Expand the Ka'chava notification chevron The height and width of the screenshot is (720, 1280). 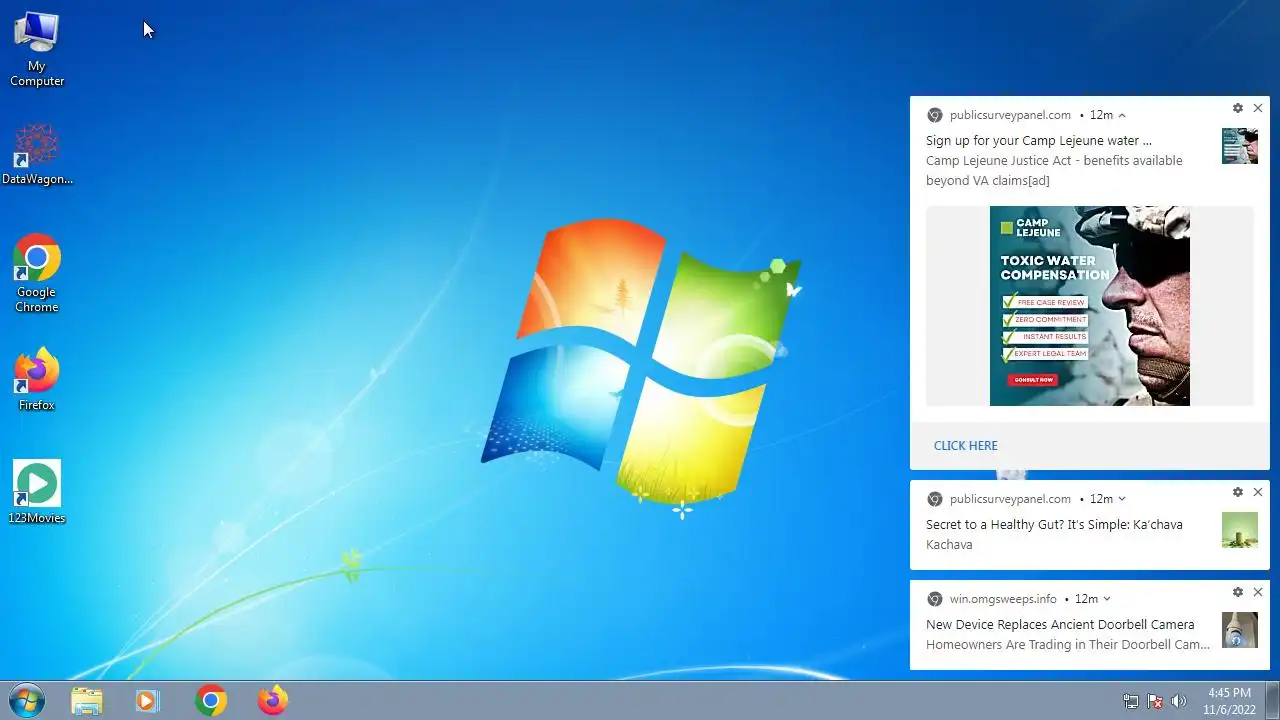pos(1122,499)
